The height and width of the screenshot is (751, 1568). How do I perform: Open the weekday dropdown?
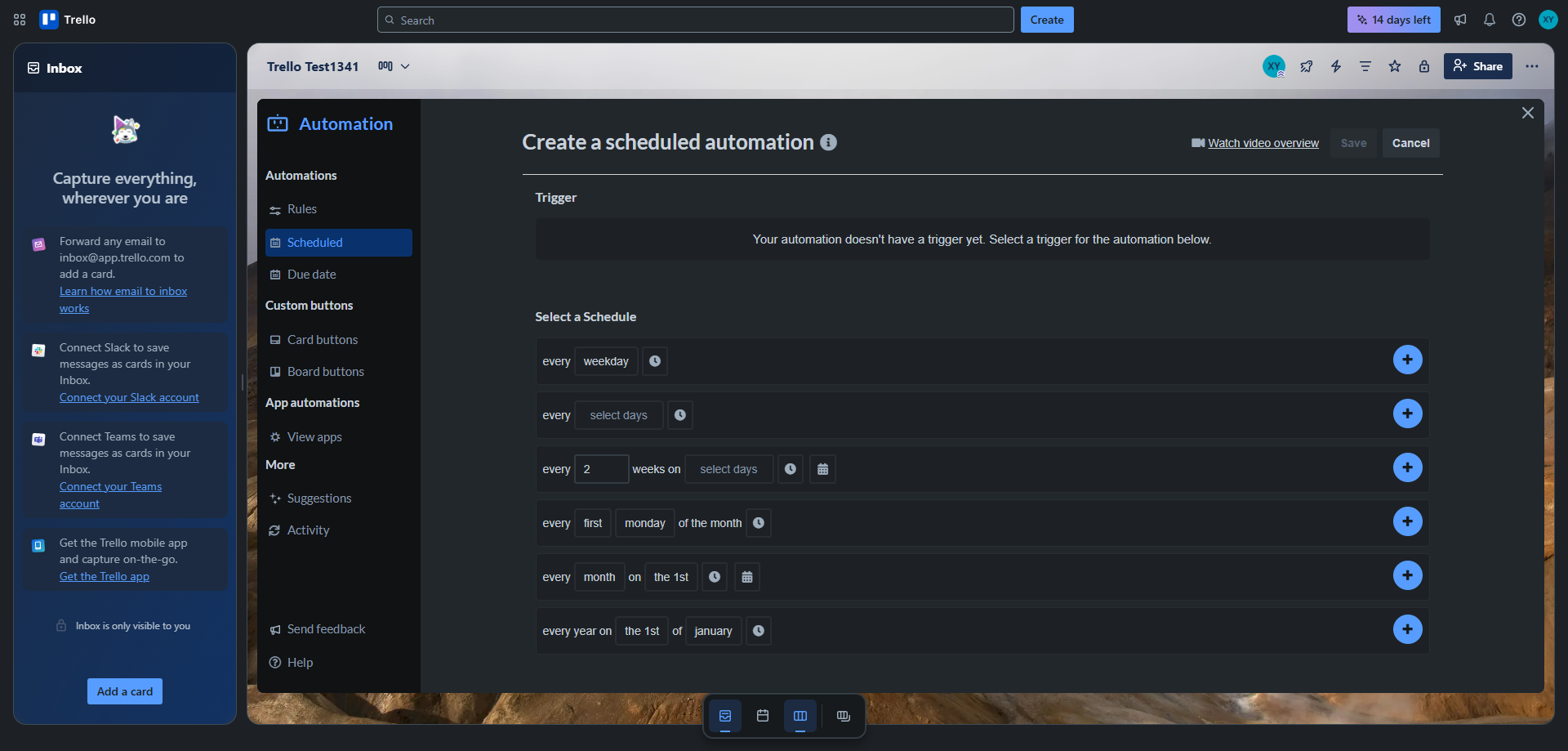click(606, 361)
